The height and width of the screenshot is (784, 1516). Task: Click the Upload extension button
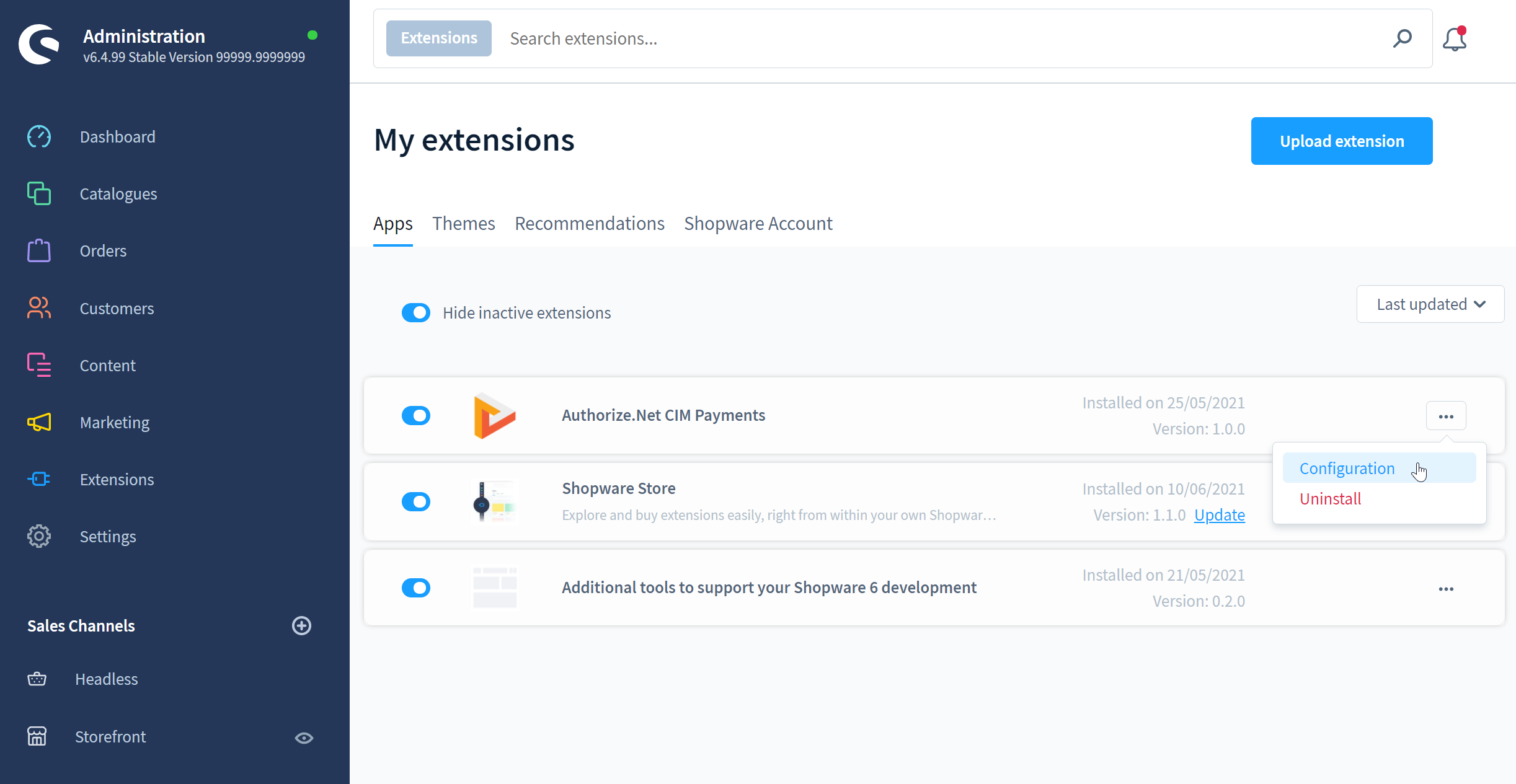[x=1342, y=141]
